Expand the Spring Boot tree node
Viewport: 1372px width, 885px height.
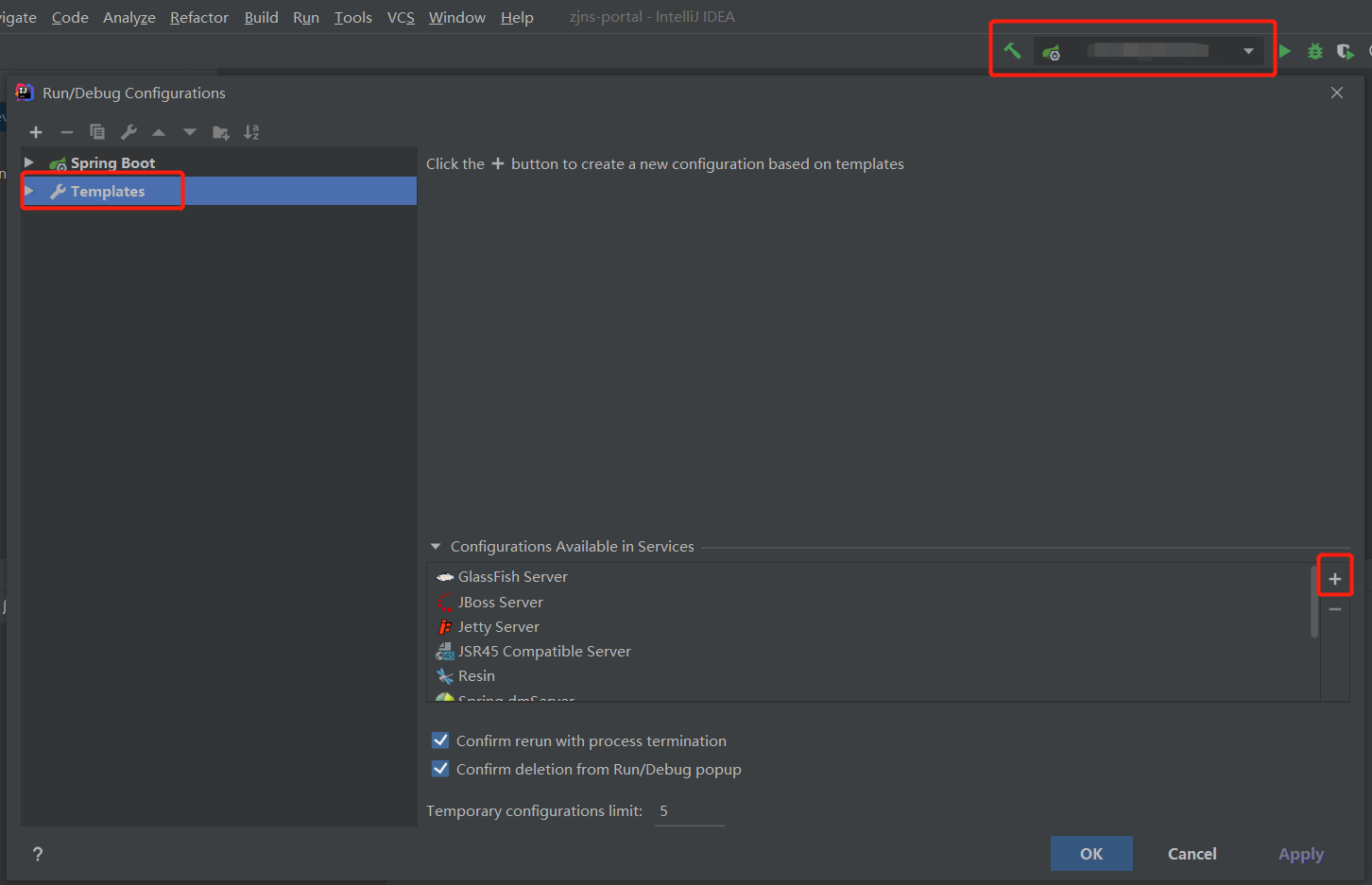point(29,162)
